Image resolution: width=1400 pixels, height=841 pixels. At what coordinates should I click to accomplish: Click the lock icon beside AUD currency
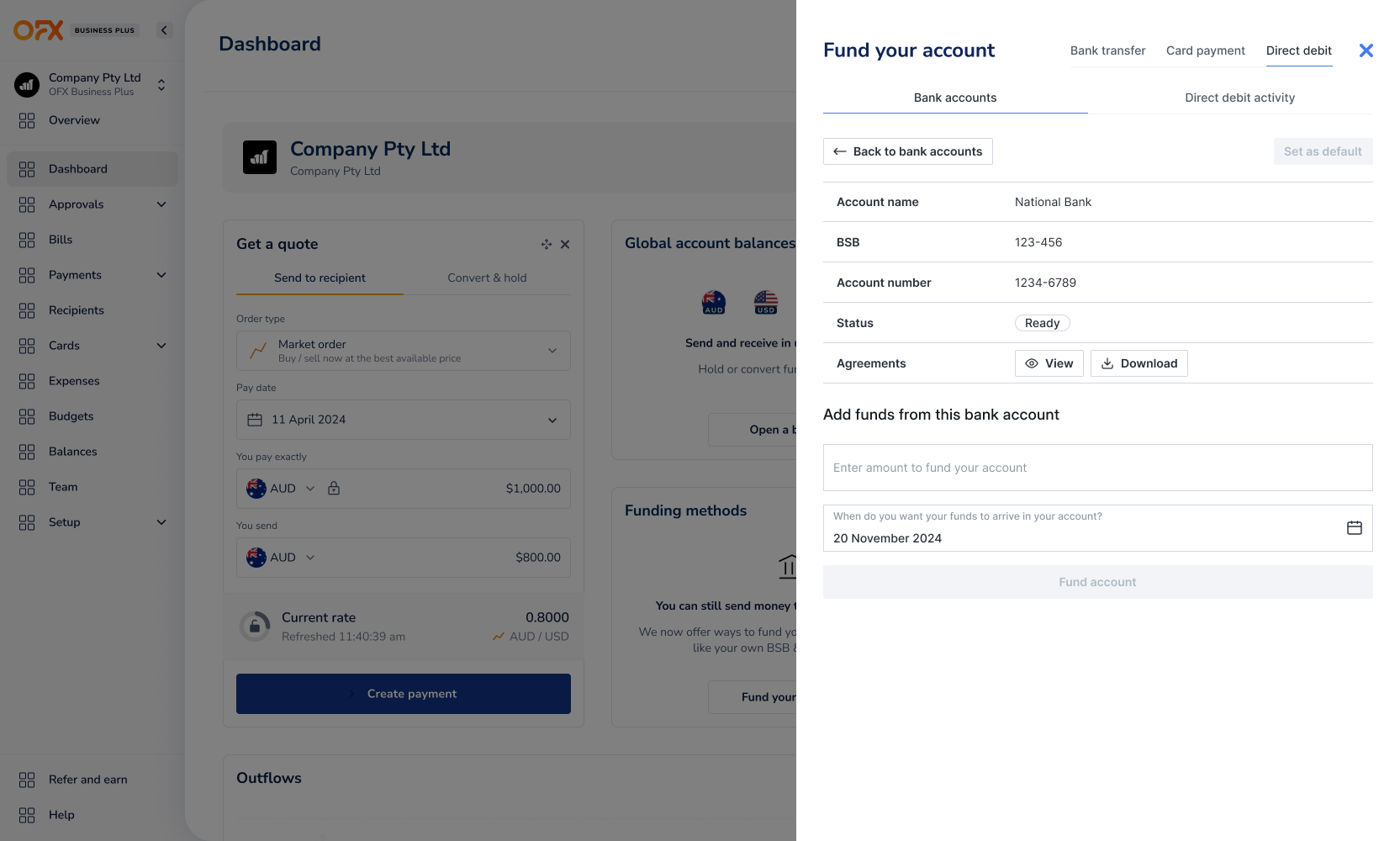click(334, 489)
